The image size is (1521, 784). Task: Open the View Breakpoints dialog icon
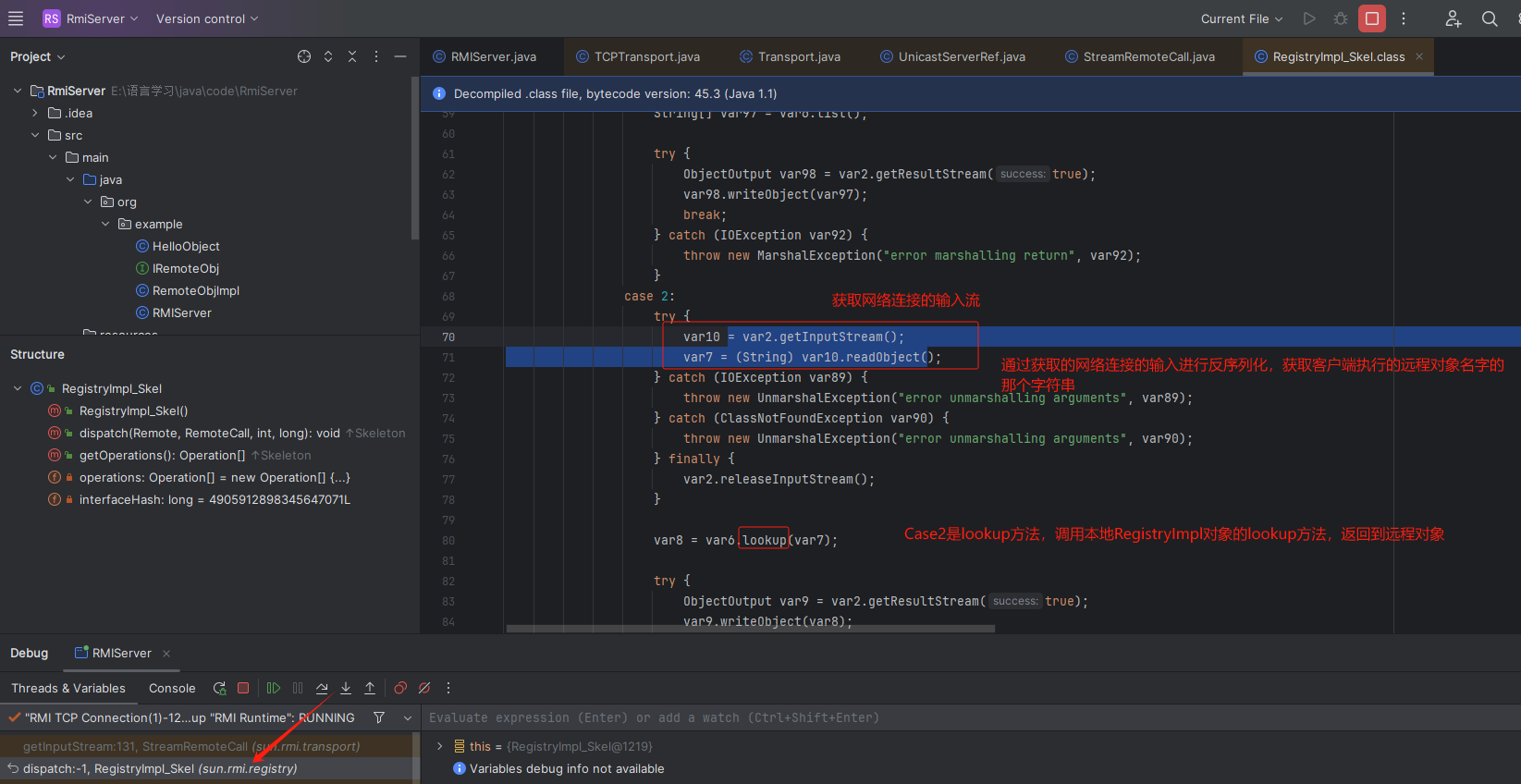tap(400, 688)
